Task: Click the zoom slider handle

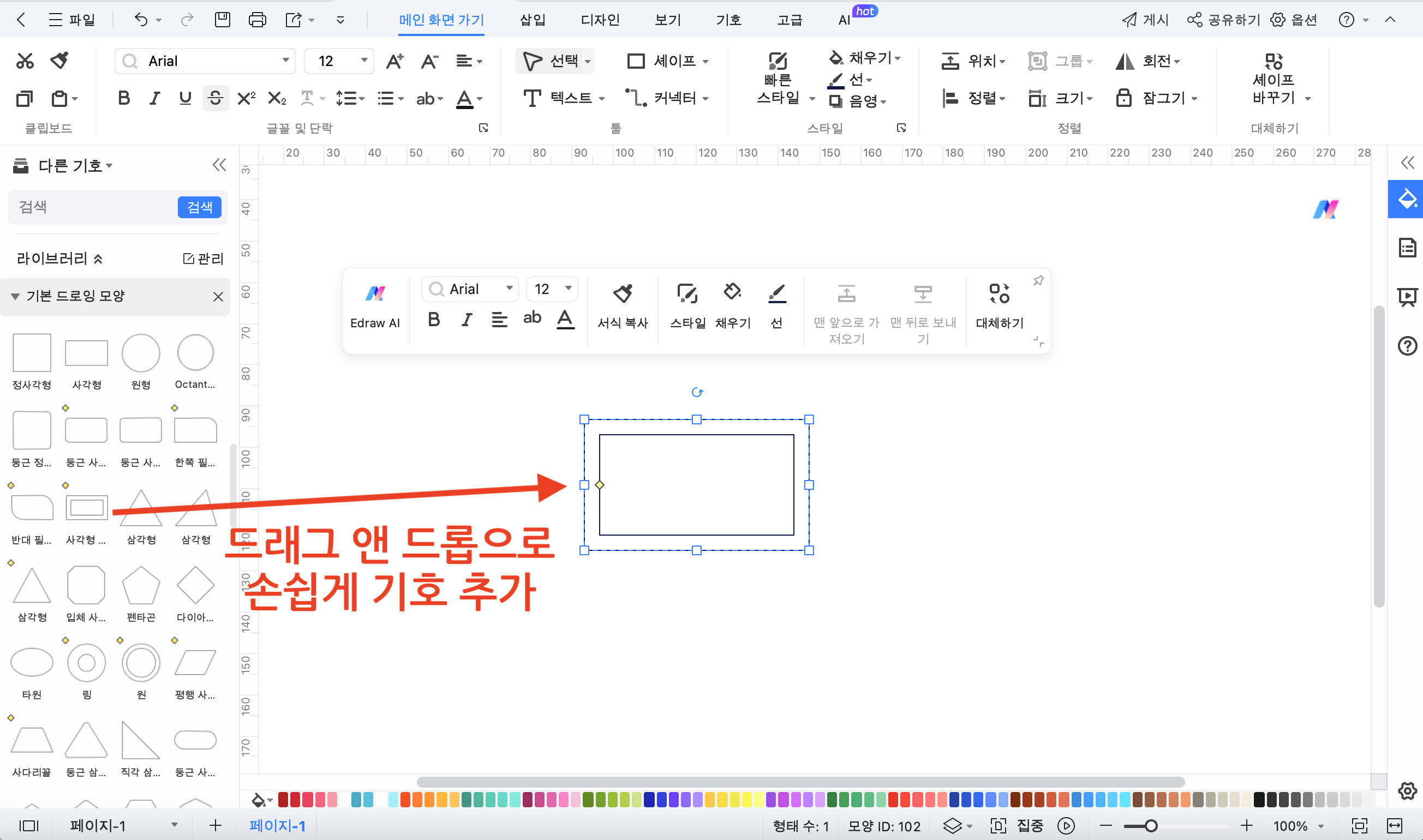Action: 1151,826
